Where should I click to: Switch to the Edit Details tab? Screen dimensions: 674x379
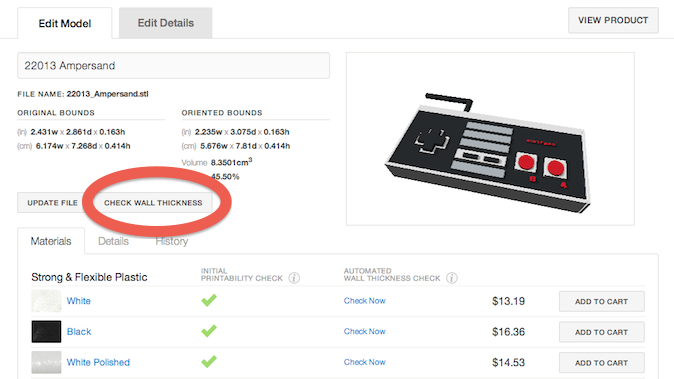165,23
